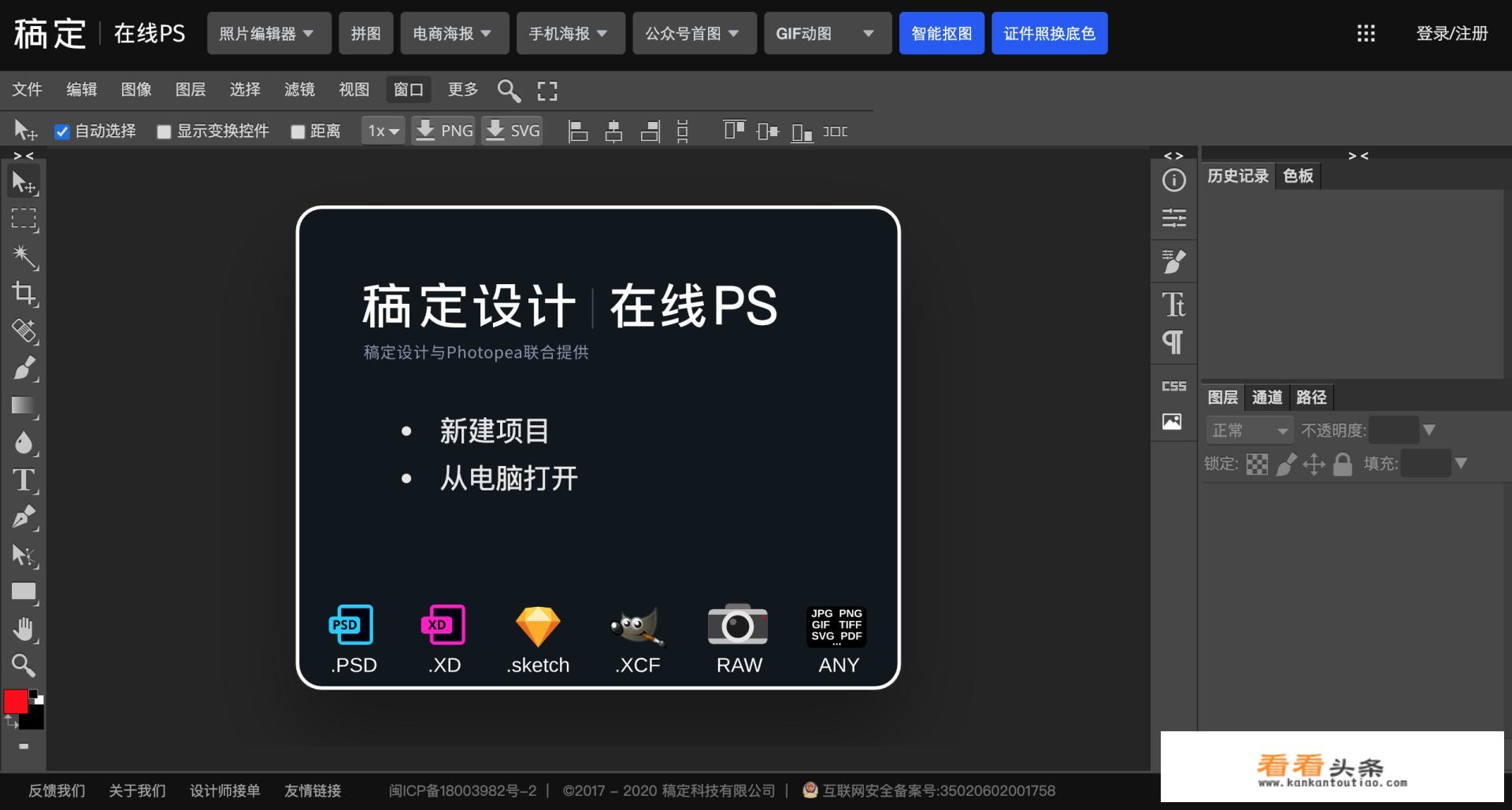The image size is (1512, 810).
Task: Select the Pen tool
Action: click(24, 517)
